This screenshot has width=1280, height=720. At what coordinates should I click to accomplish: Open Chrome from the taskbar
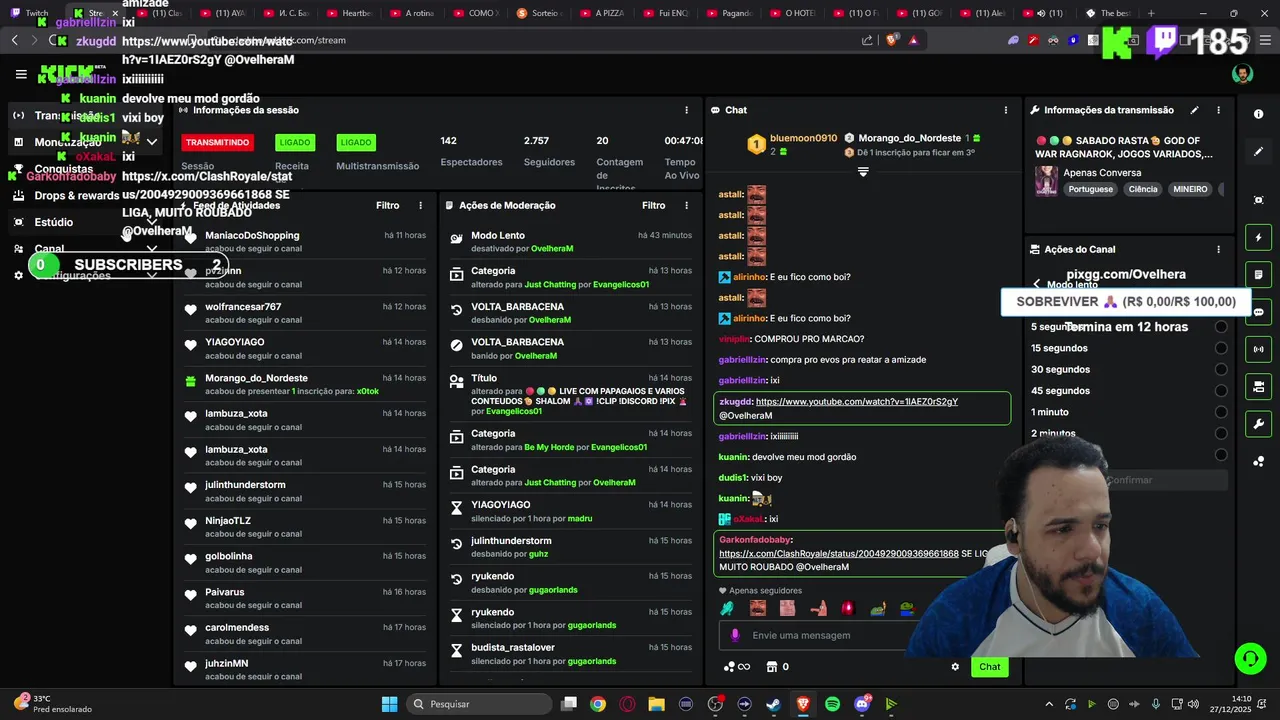[x=598, y=704]
